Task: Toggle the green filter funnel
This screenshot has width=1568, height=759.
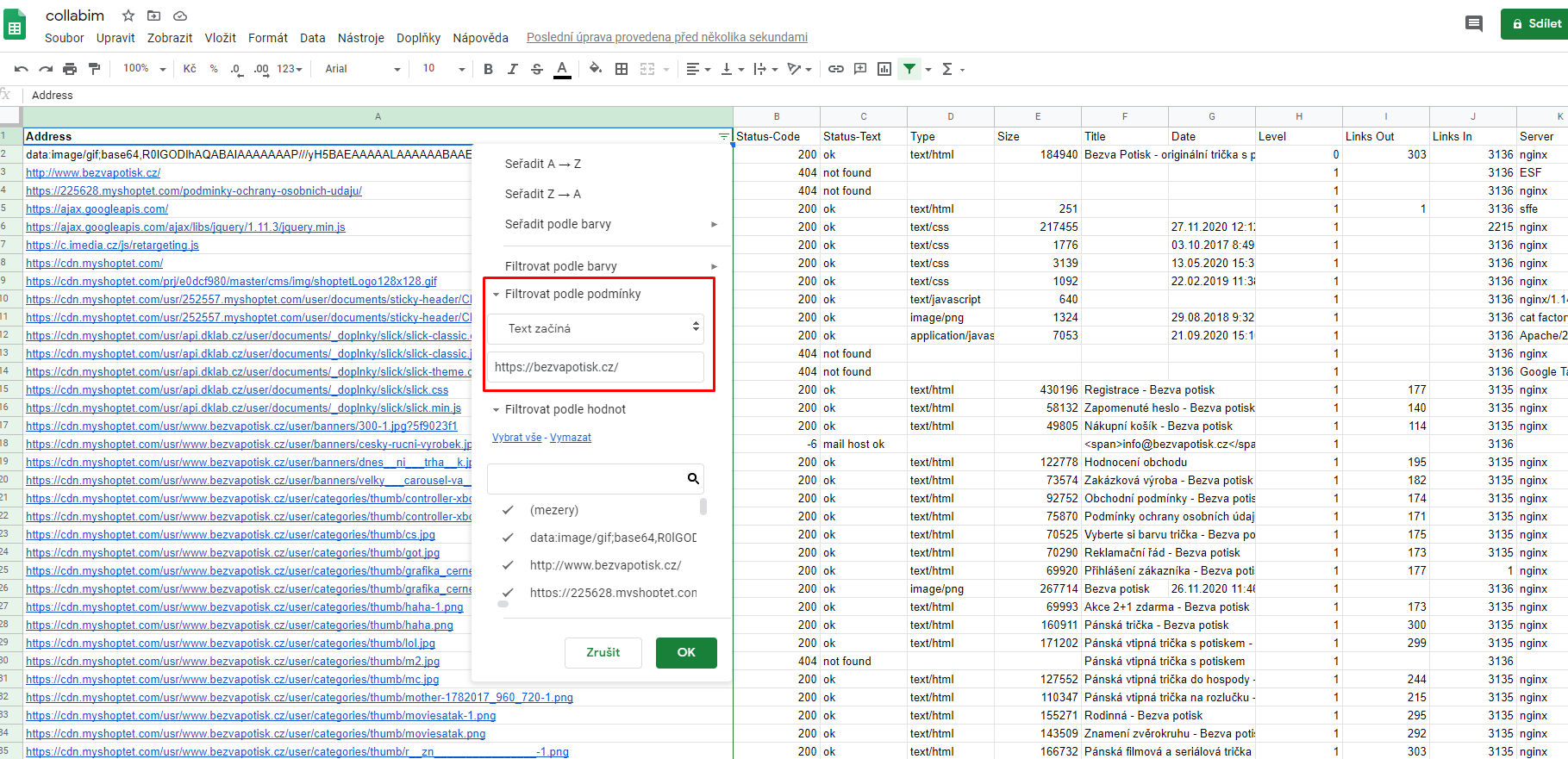Action: coord(909,69)
